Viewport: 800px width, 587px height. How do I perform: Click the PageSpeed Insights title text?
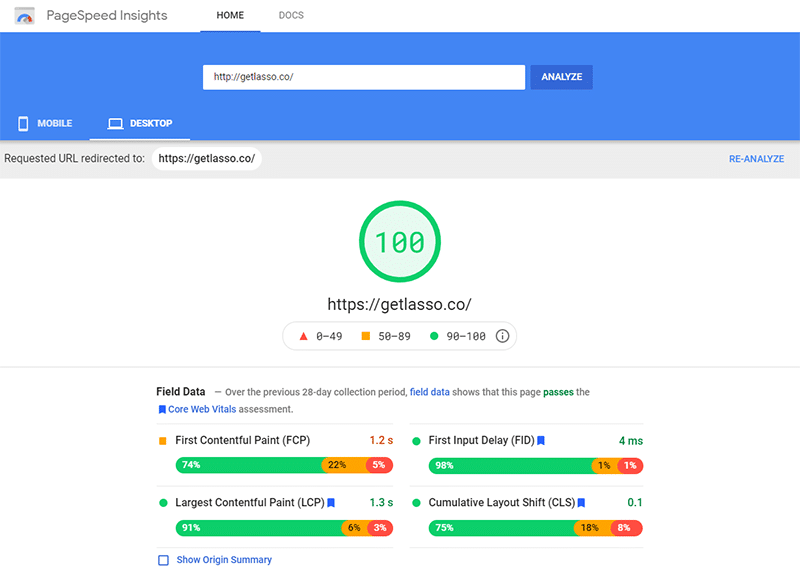click(x=107, y=16)
